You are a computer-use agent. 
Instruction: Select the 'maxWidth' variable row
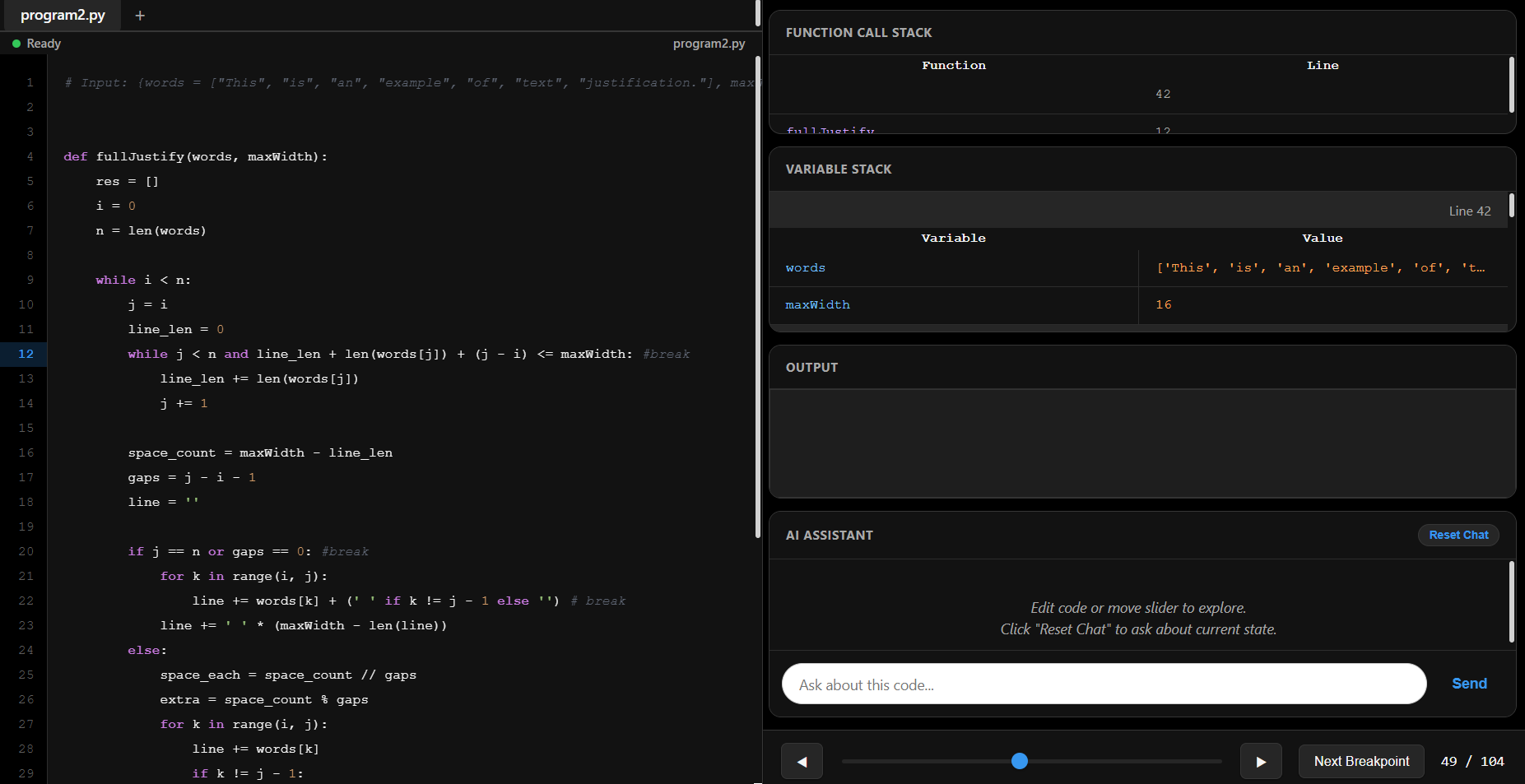[x=1138, y=305]
